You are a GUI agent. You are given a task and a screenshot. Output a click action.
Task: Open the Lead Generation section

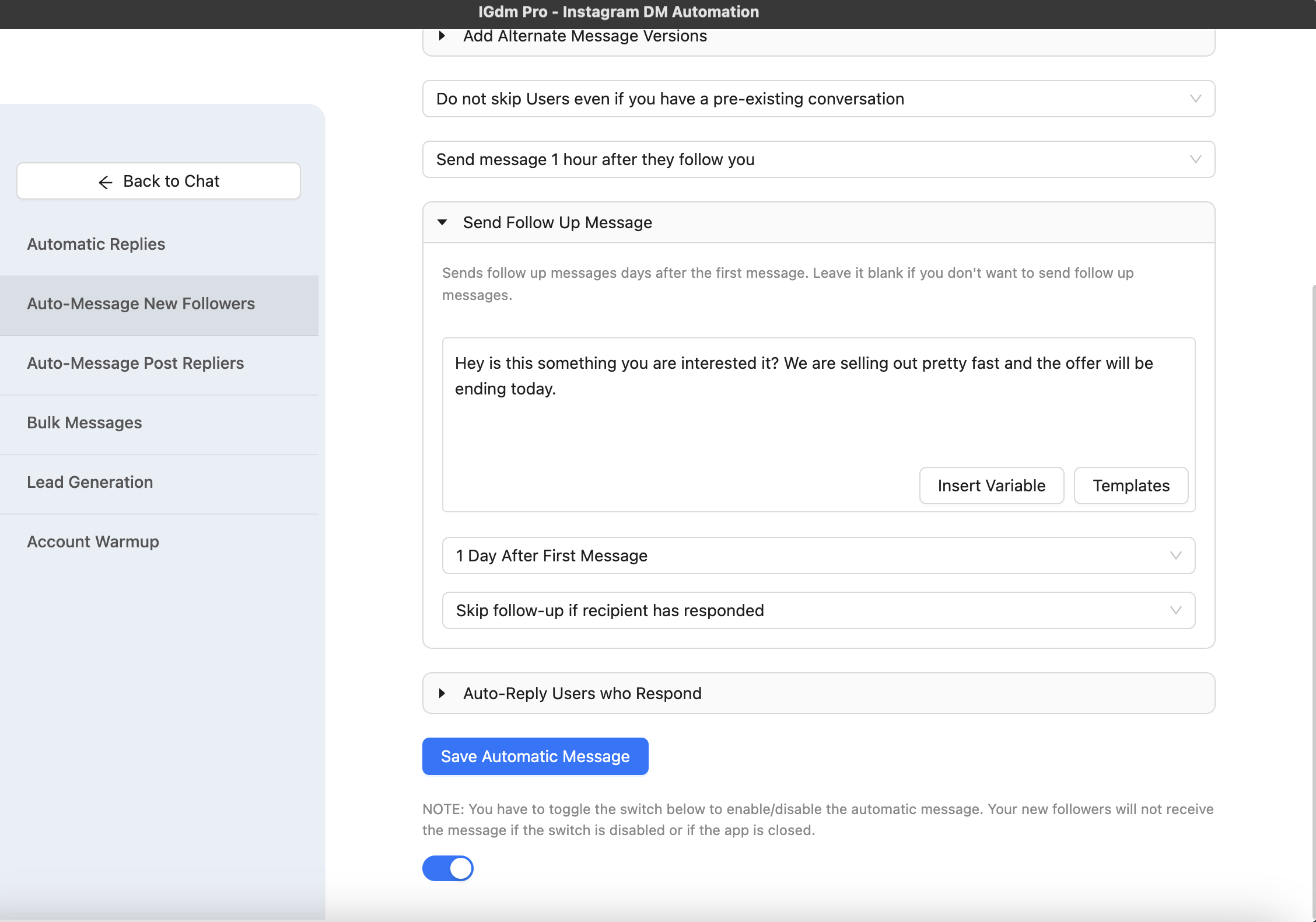pos(90,482)
